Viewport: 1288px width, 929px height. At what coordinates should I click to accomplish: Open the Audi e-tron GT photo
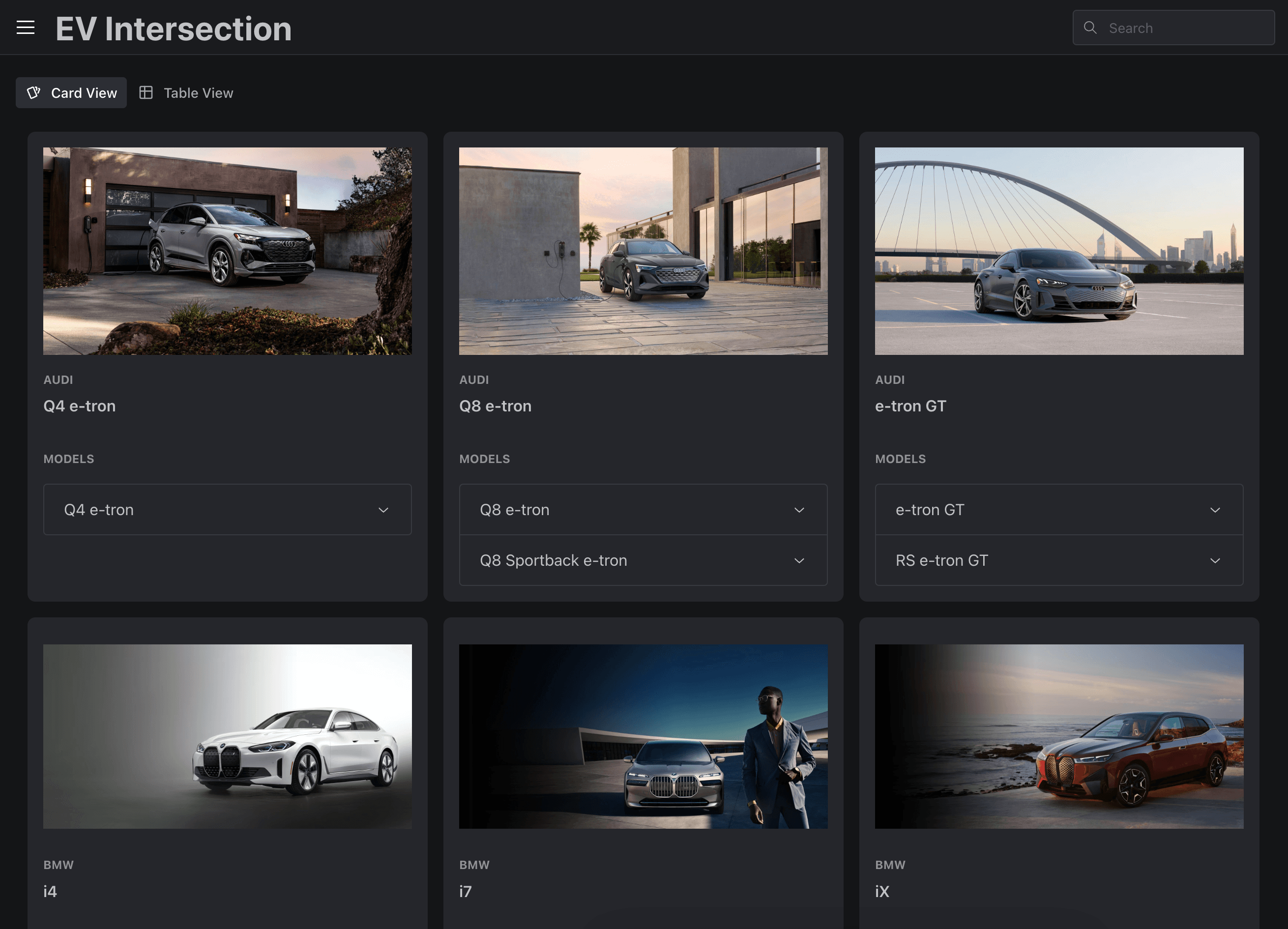point(1058,251)
